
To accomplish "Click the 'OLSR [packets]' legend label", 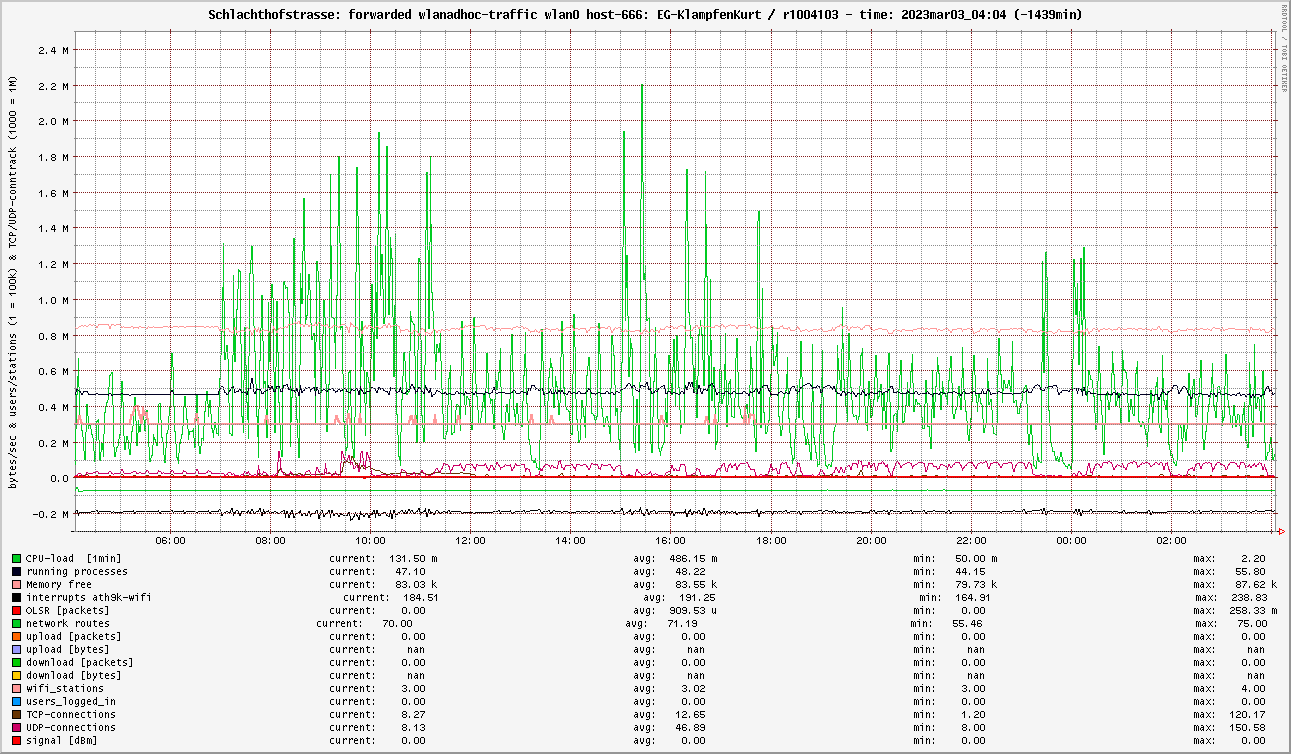I will pos(68,611).
